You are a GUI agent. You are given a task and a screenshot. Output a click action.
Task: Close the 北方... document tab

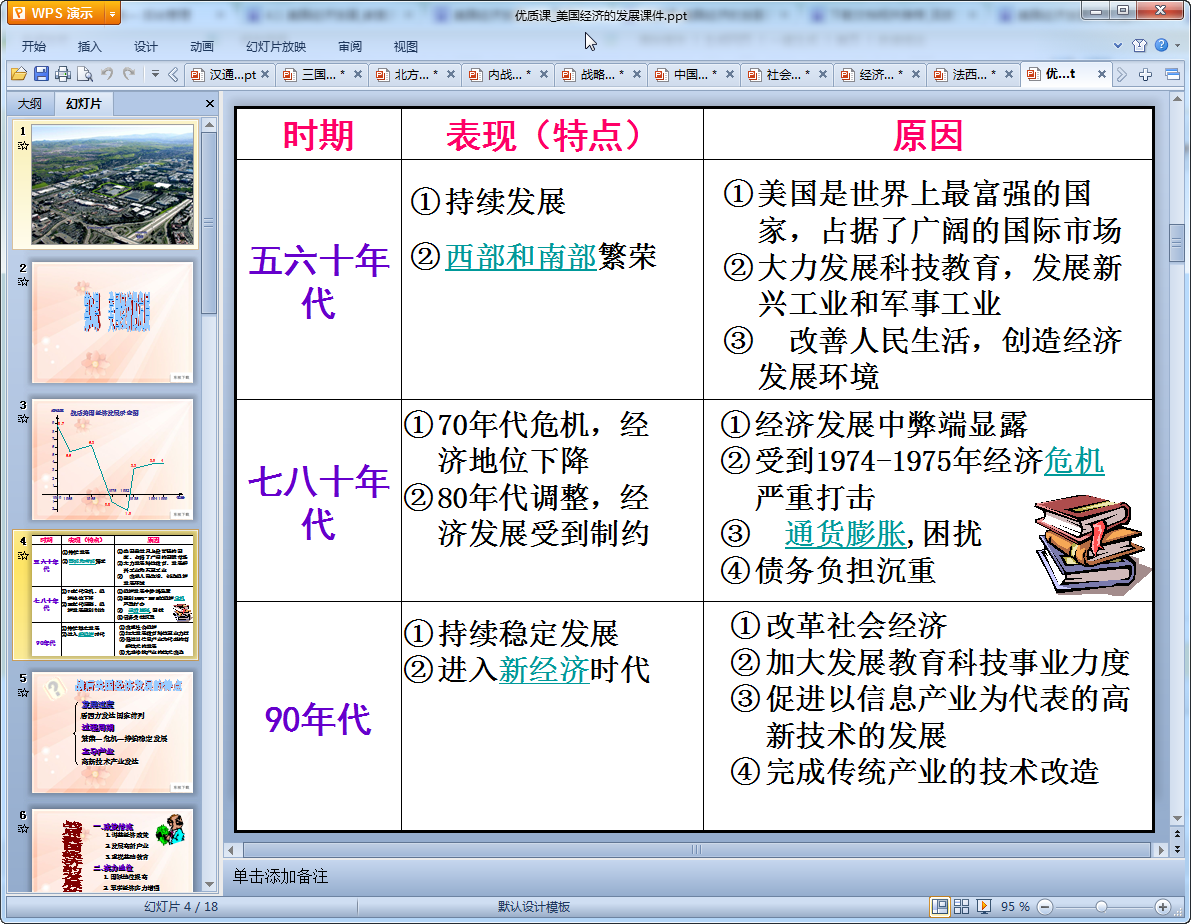tap(451, 74)
